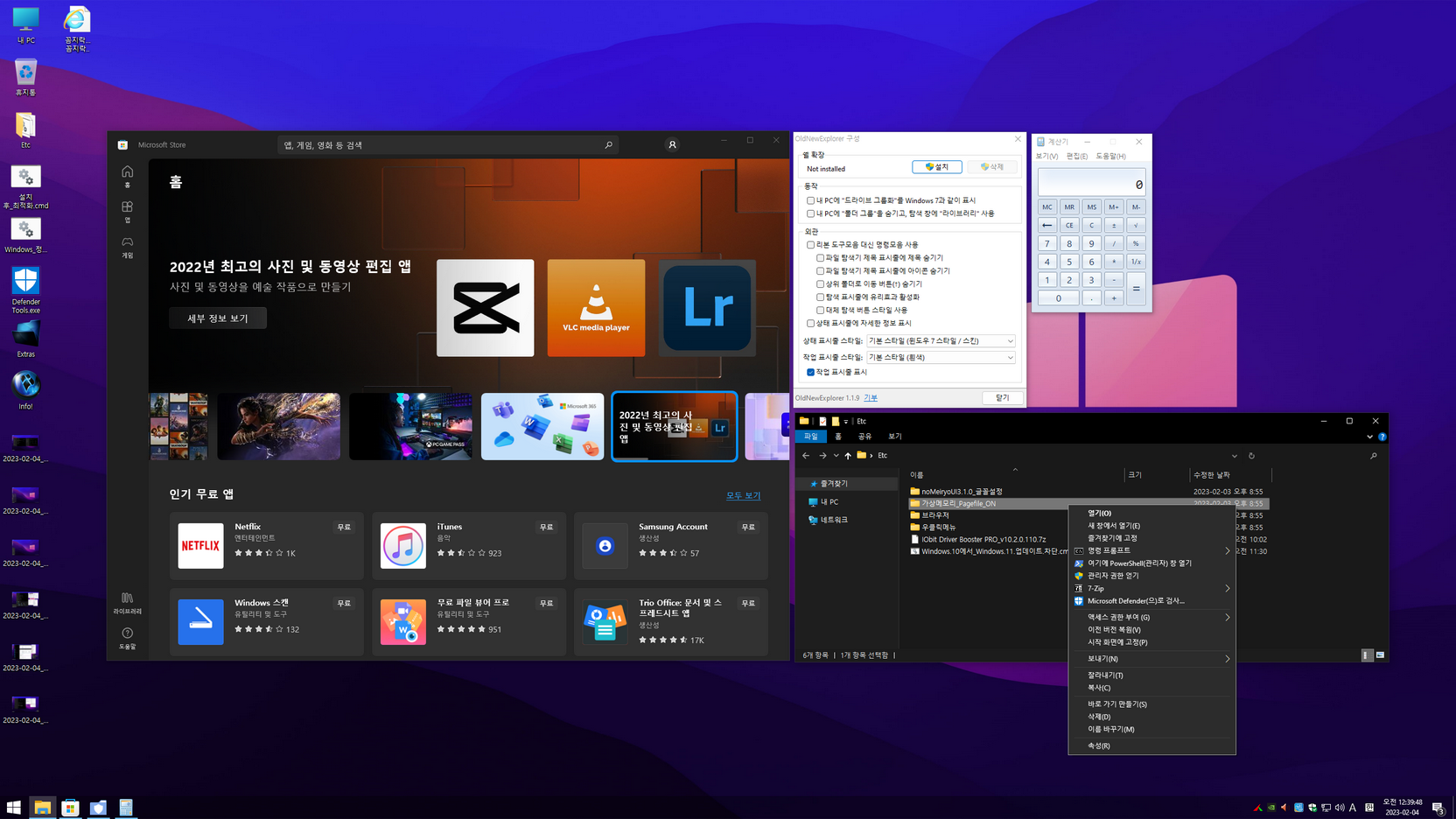Expand the 보내기(N) submenu

point(1151,659)
